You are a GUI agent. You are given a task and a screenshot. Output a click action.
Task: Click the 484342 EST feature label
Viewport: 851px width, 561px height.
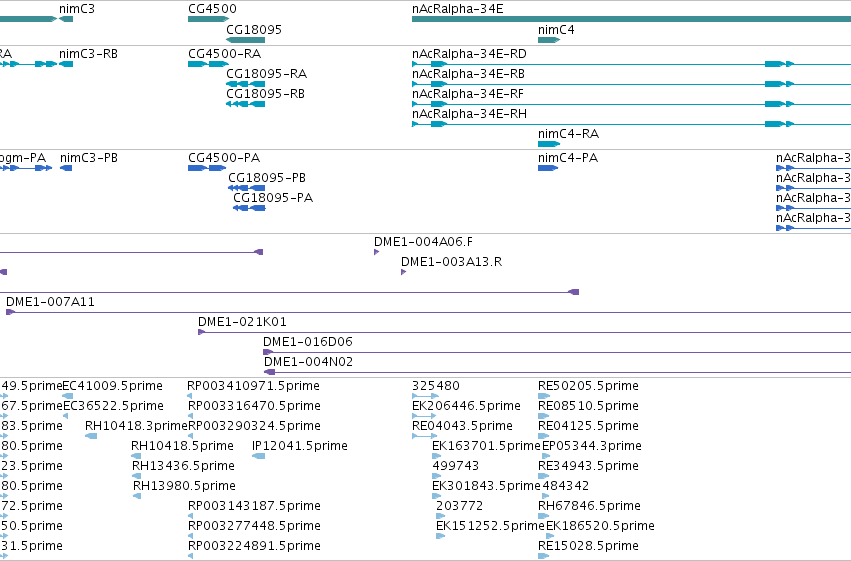coord(566,486)
